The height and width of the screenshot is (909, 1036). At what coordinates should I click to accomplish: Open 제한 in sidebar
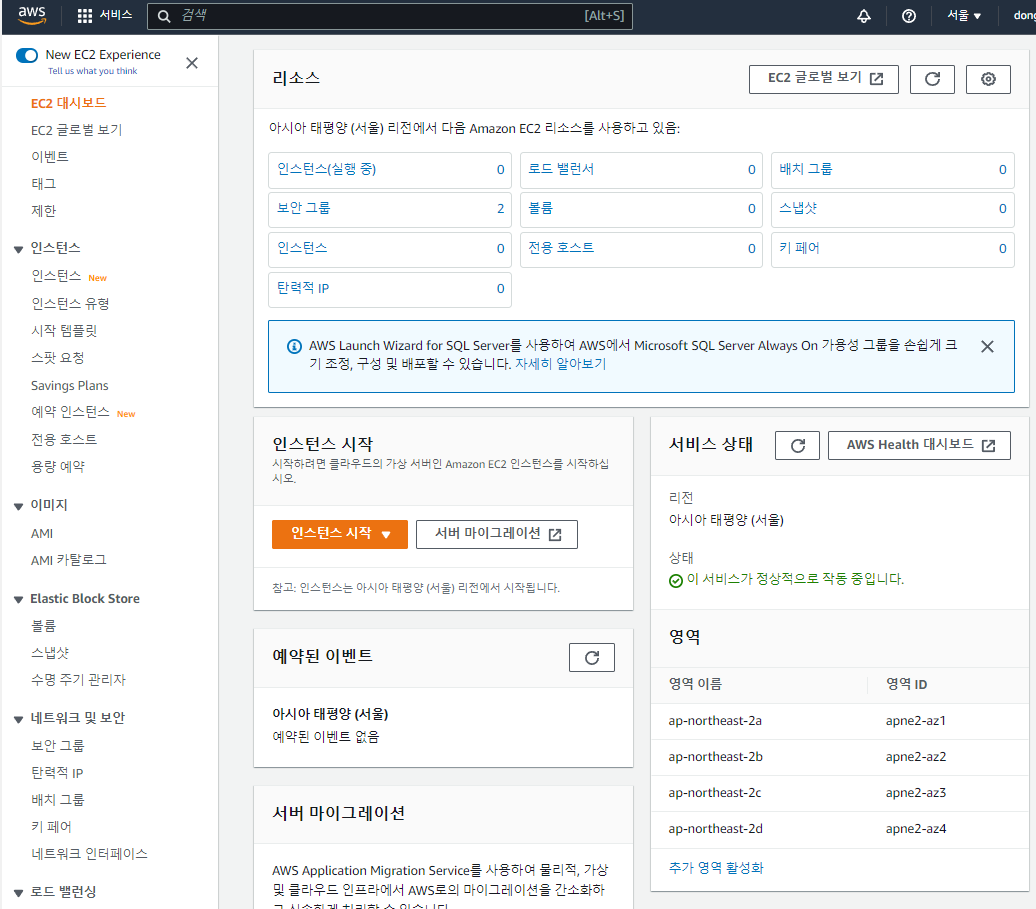tap(44, 211)
